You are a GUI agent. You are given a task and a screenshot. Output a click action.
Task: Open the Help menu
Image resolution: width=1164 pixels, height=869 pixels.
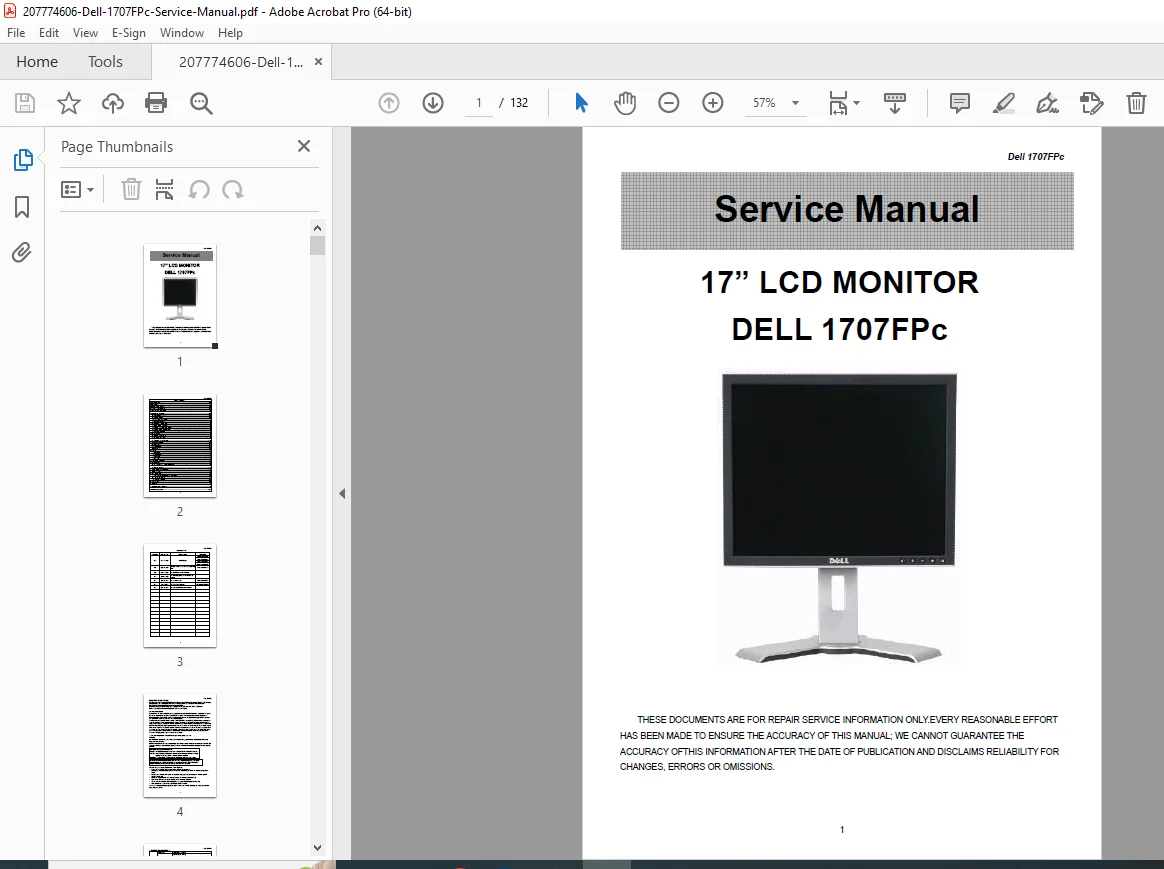[230, 33]
